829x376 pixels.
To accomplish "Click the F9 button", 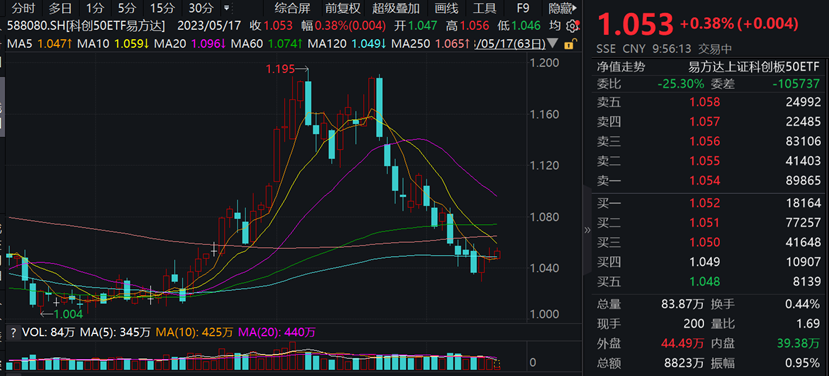I will tap(522, 8).
